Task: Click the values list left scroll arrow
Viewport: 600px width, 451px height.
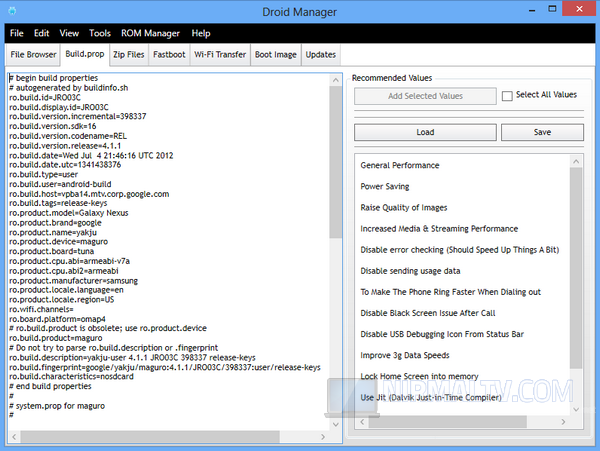Action: coord(362,422)
